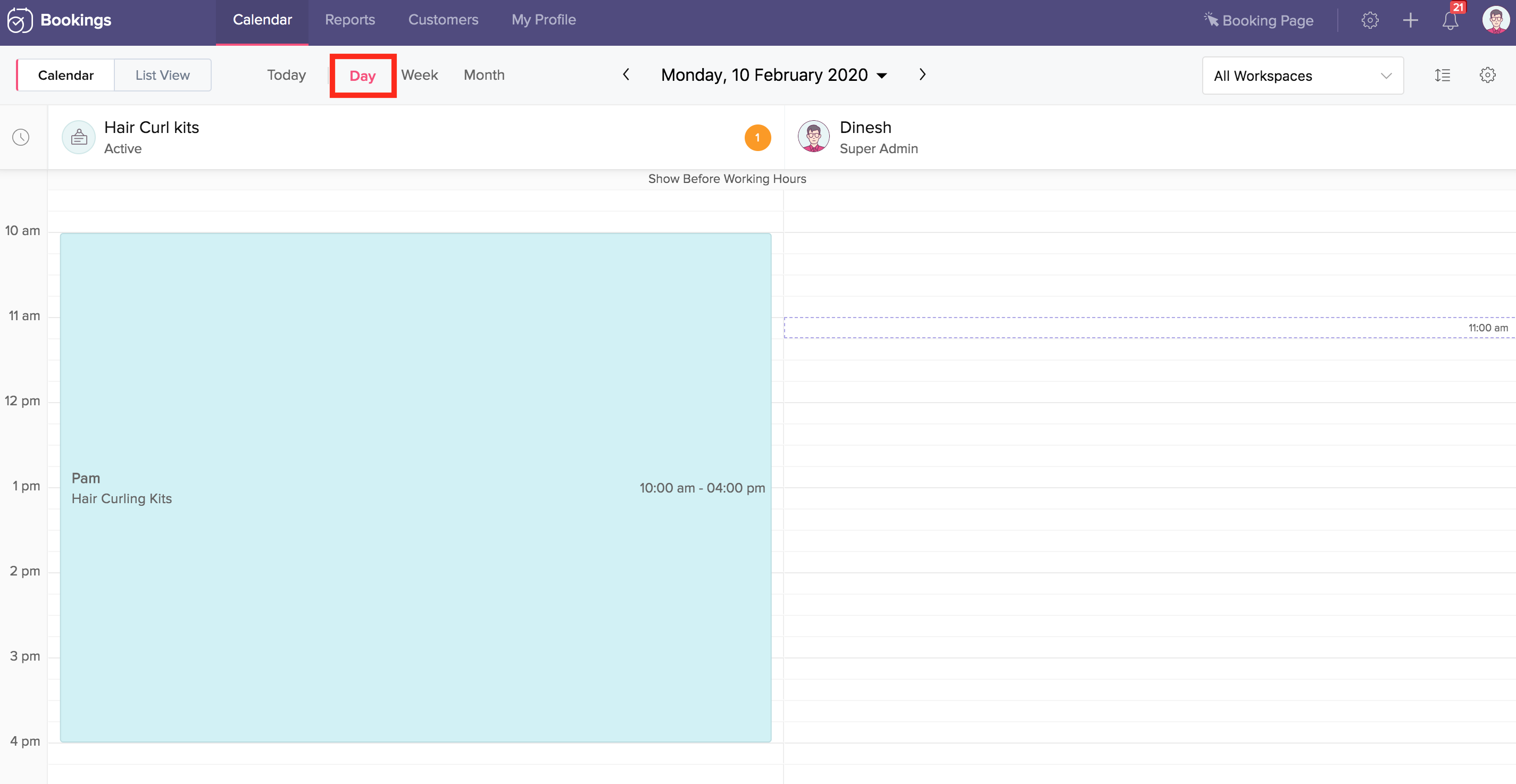This screenshot has width=1516, height=784.
Task: Open user profile avatar in top bar
Action: tap(1495, 21)
